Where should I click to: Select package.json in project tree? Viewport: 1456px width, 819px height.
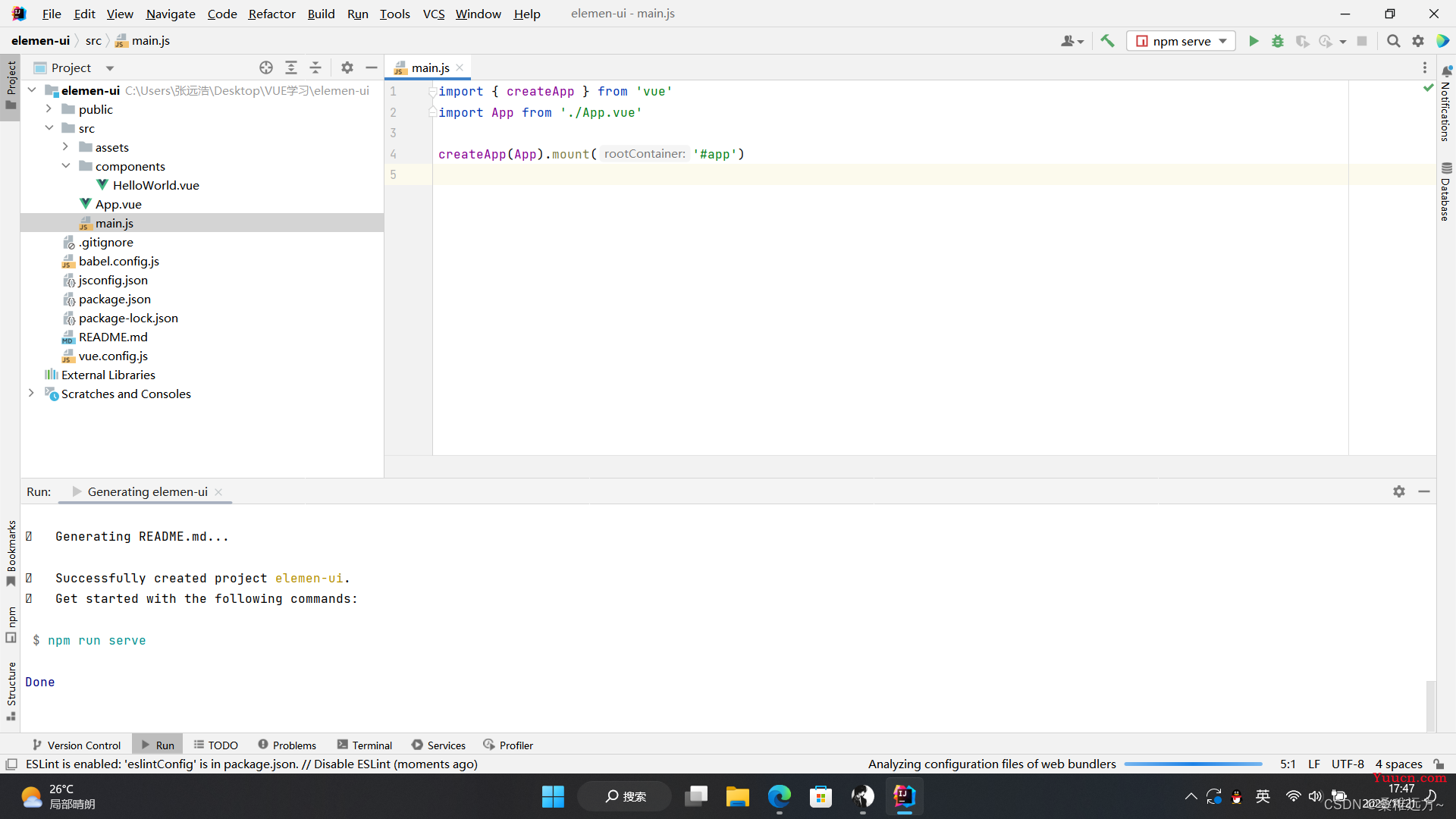pyautogui.click(x=115, y=299)
